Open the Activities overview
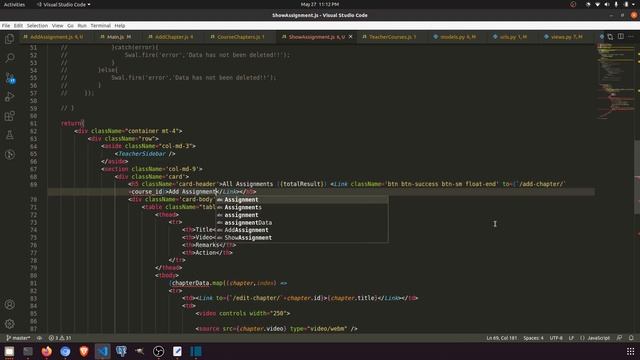 (14, 4)
